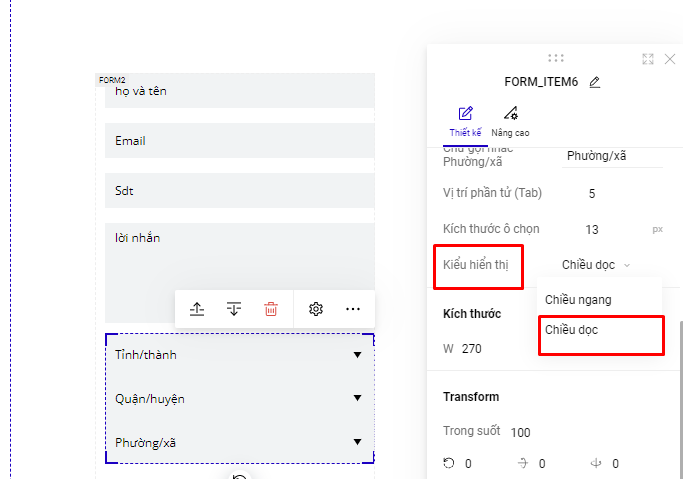Switch to the Nâng cao tab
This screenshot has width=683, height=479.
(x=510, y=121)
